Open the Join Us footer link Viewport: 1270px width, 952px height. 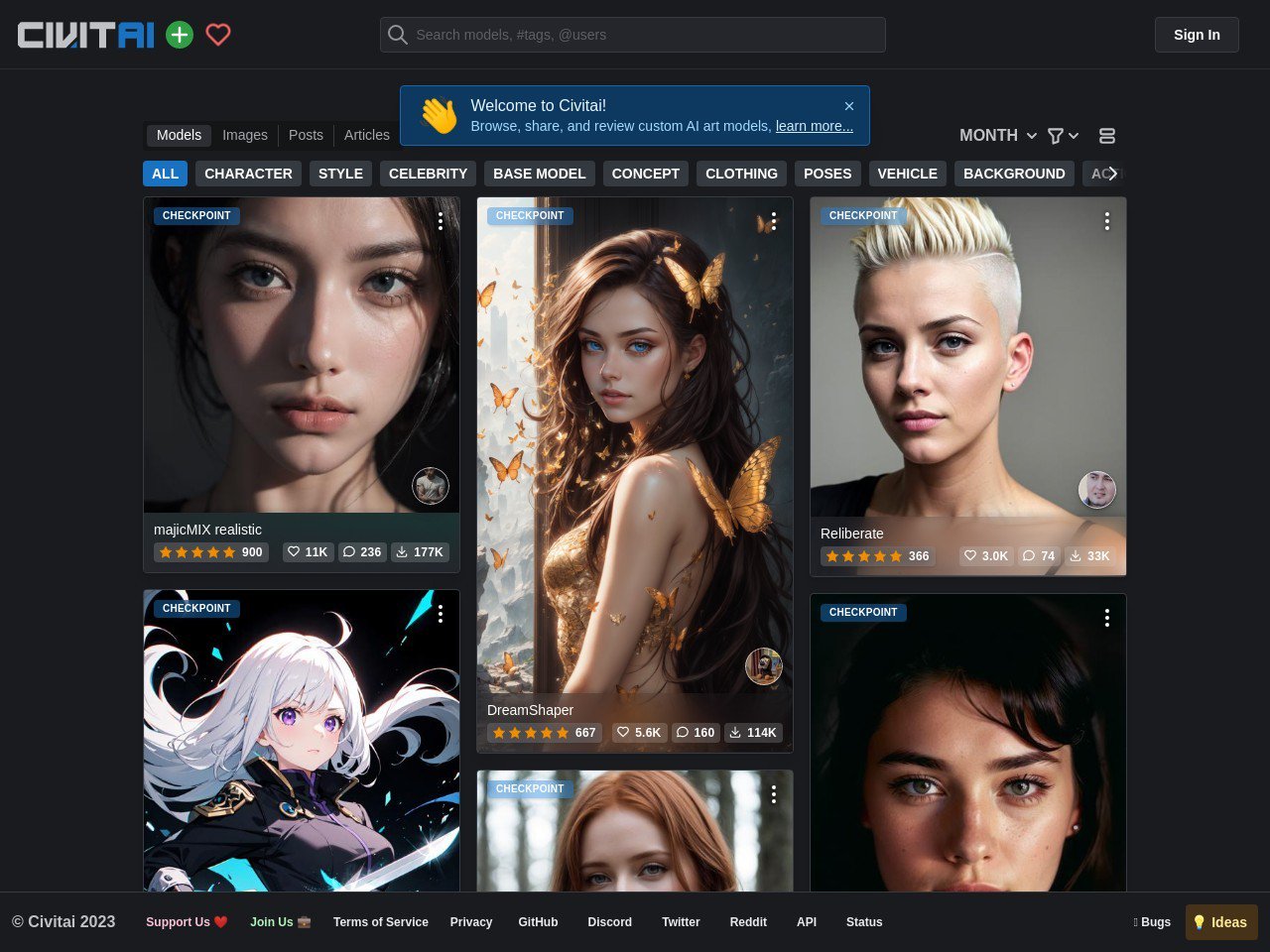tap(281, 922)
